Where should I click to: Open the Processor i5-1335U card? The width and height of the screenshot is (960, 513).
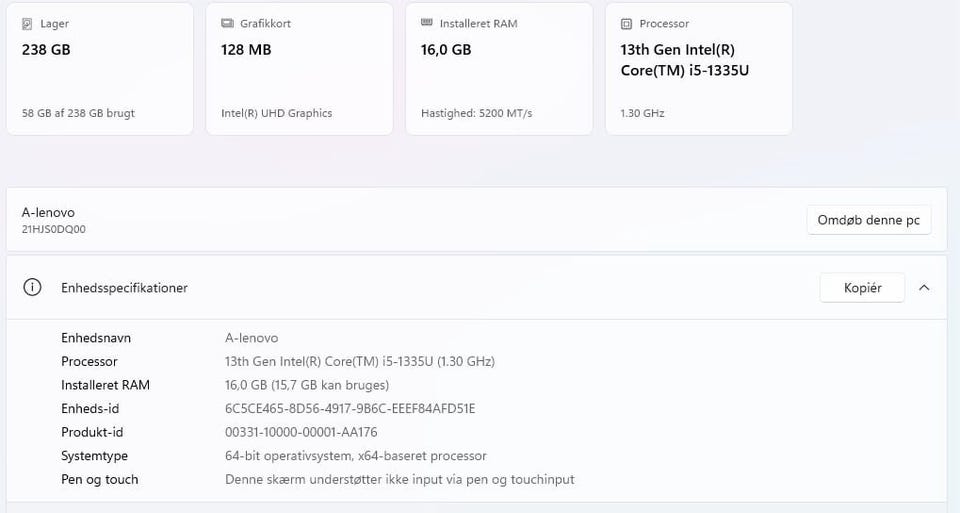698,70
